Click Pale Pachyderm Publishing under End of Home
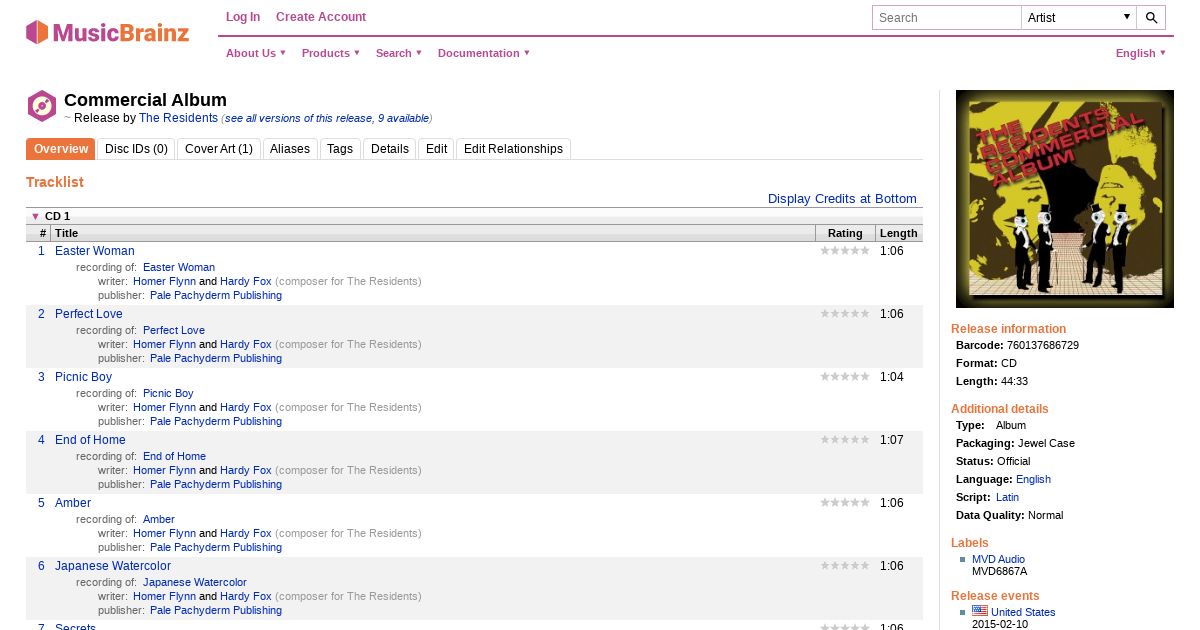Image resolution: width=1200 pixels, height=630 pixels. (216, 484)
